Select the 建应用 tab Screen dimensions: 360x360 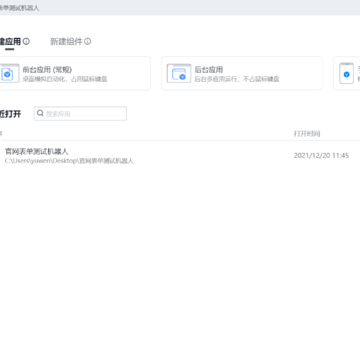pos(10,41)
